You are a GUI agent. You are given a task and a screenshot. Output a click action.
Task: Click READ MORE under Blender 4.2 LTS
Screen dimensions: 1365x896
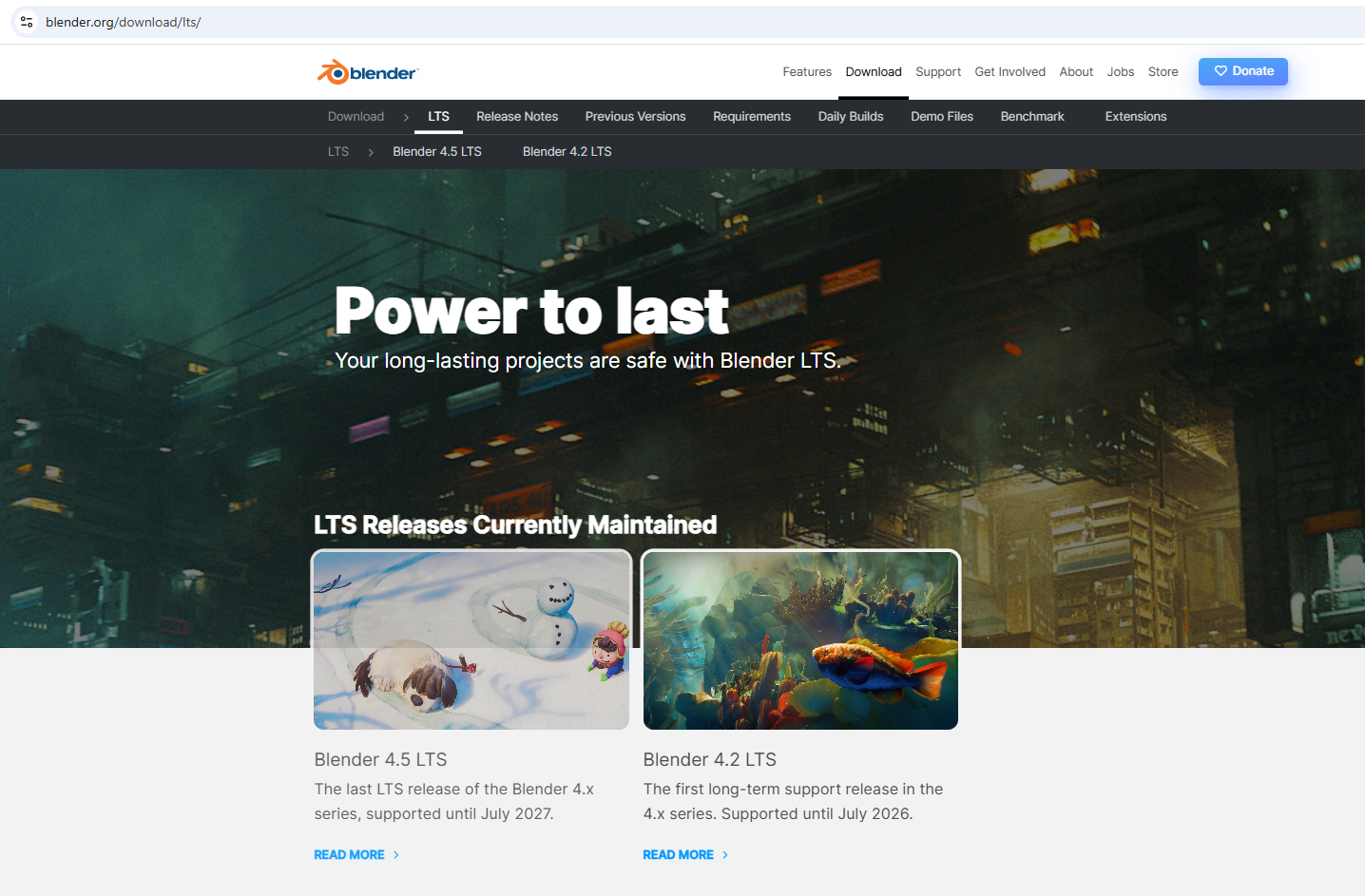tap(685, 855)
